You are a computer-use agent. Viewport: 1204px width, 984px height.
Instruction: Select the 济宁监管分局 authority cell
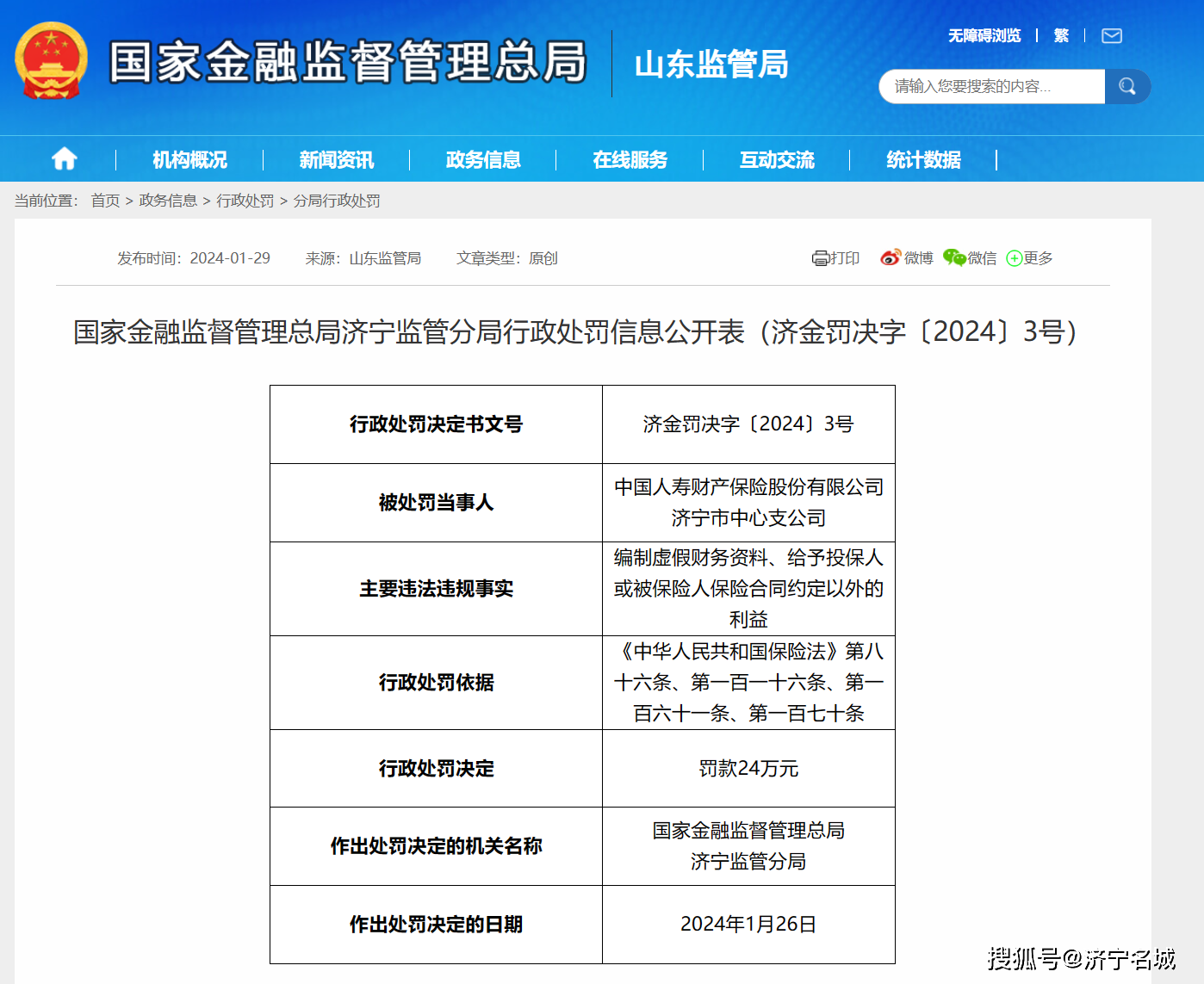click(748, 846)
